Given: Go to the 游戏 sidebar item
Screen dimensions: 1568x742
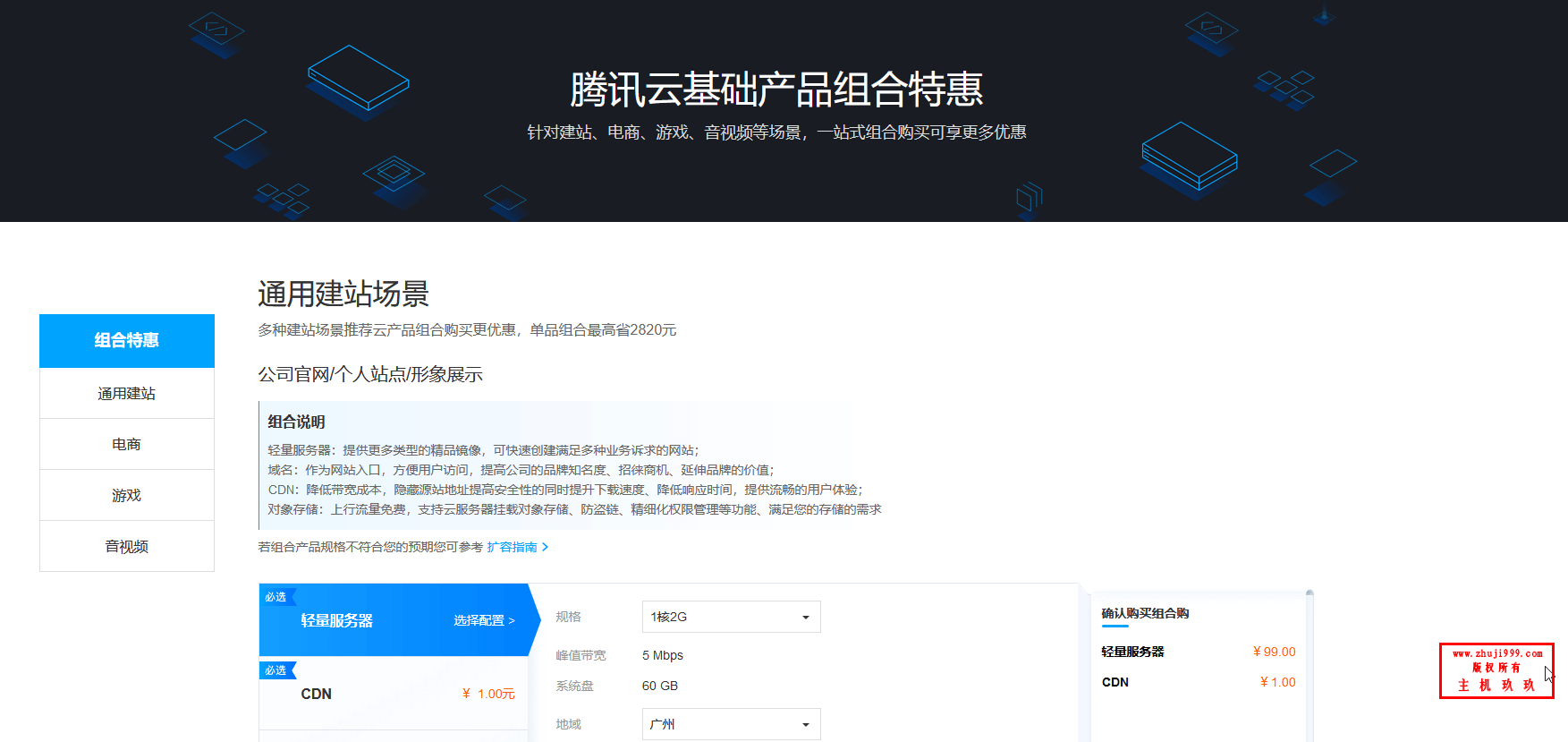Looking at the screenshot, I should [x=127, y=495].
